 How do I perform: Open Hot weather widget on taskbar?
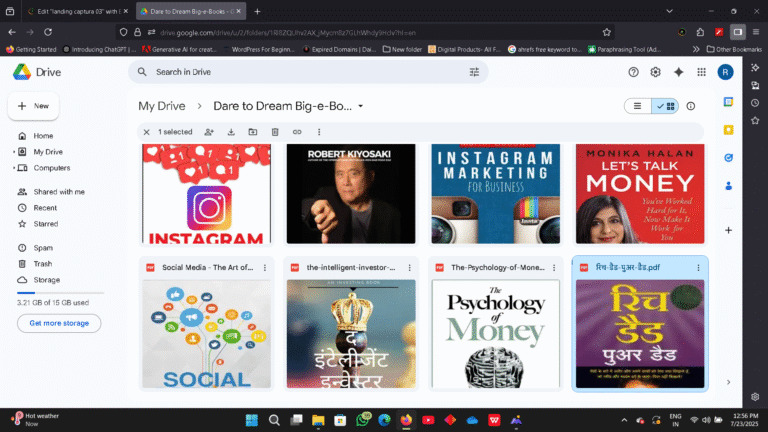click(x=35, y=420)
